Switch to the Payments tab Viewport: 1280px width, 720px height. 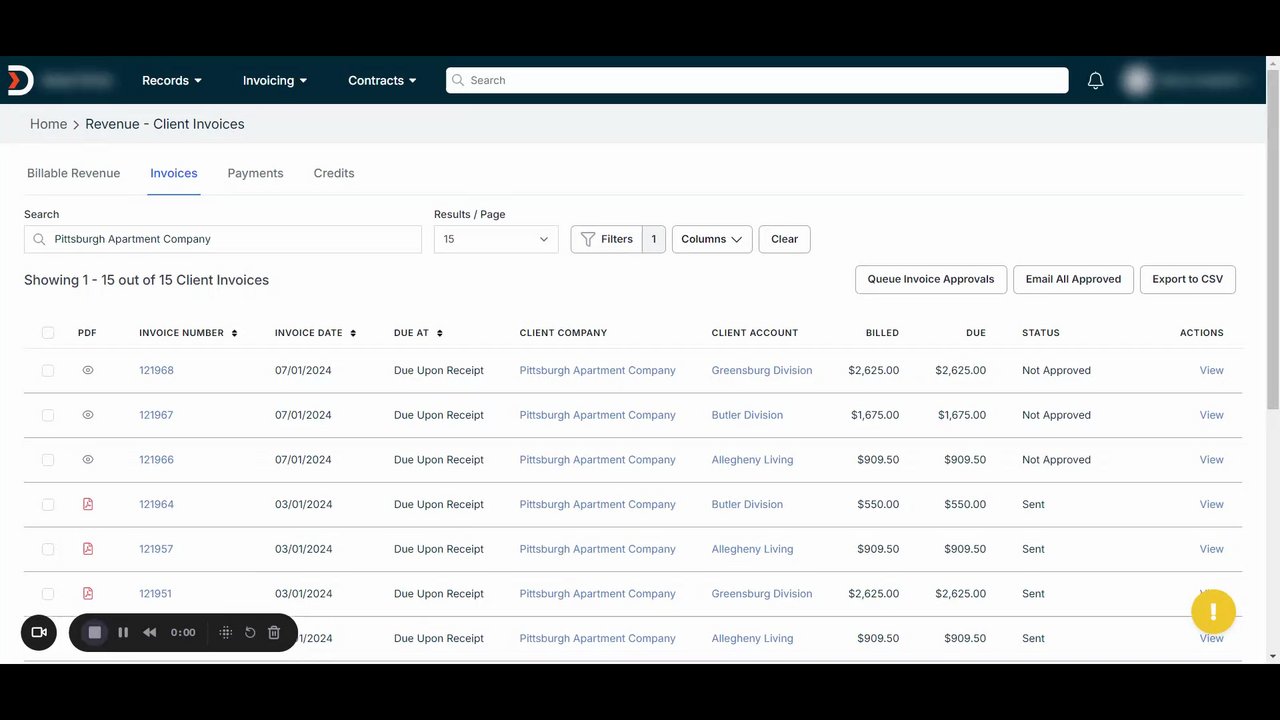coord(255,173)
